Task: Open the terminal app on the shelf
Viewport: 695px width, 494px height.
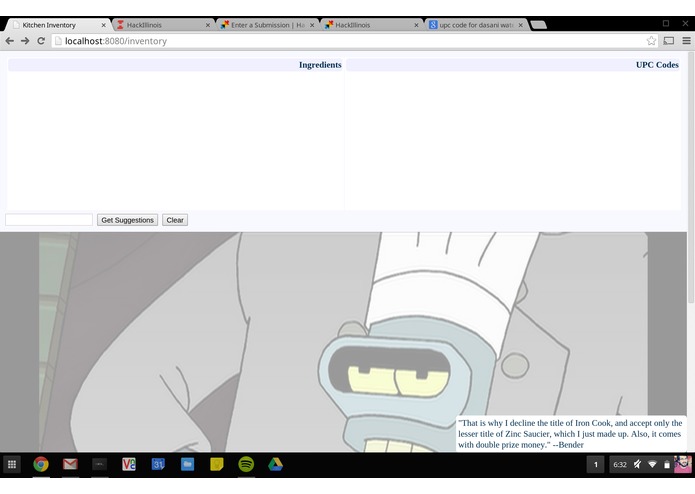Action: point(99,464)
